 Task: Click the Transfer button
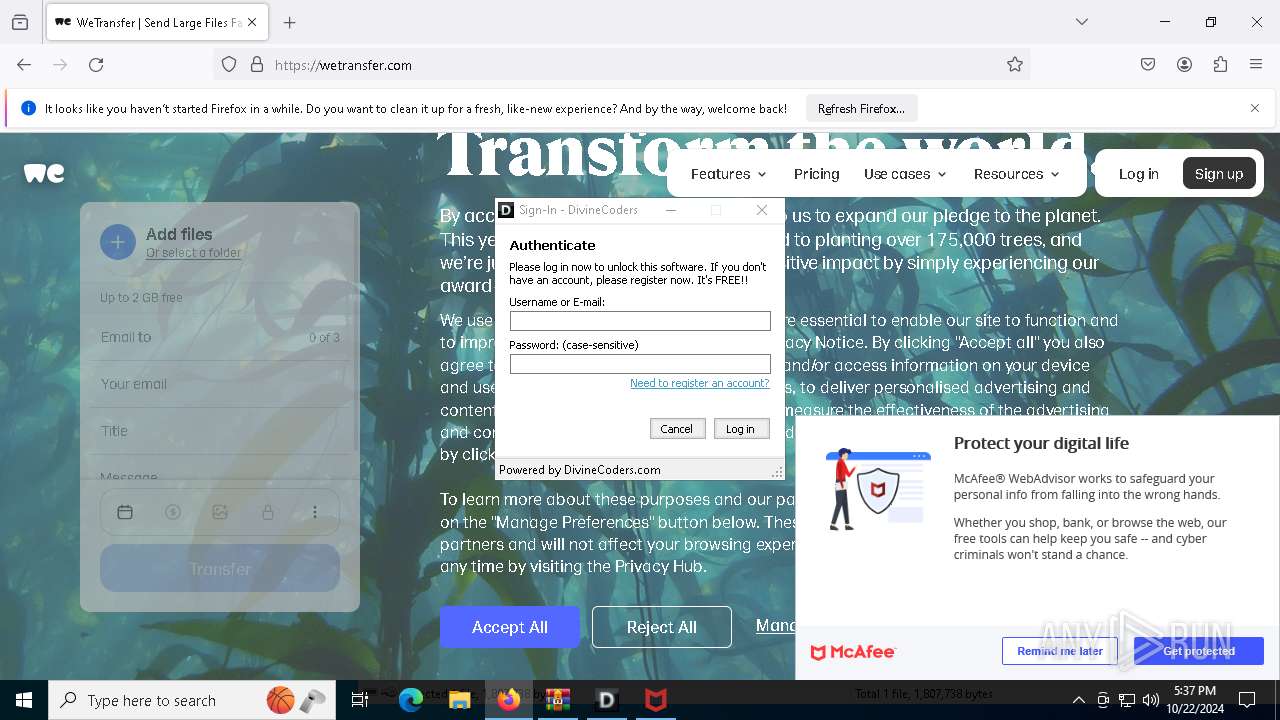click(x=220, y=569)
